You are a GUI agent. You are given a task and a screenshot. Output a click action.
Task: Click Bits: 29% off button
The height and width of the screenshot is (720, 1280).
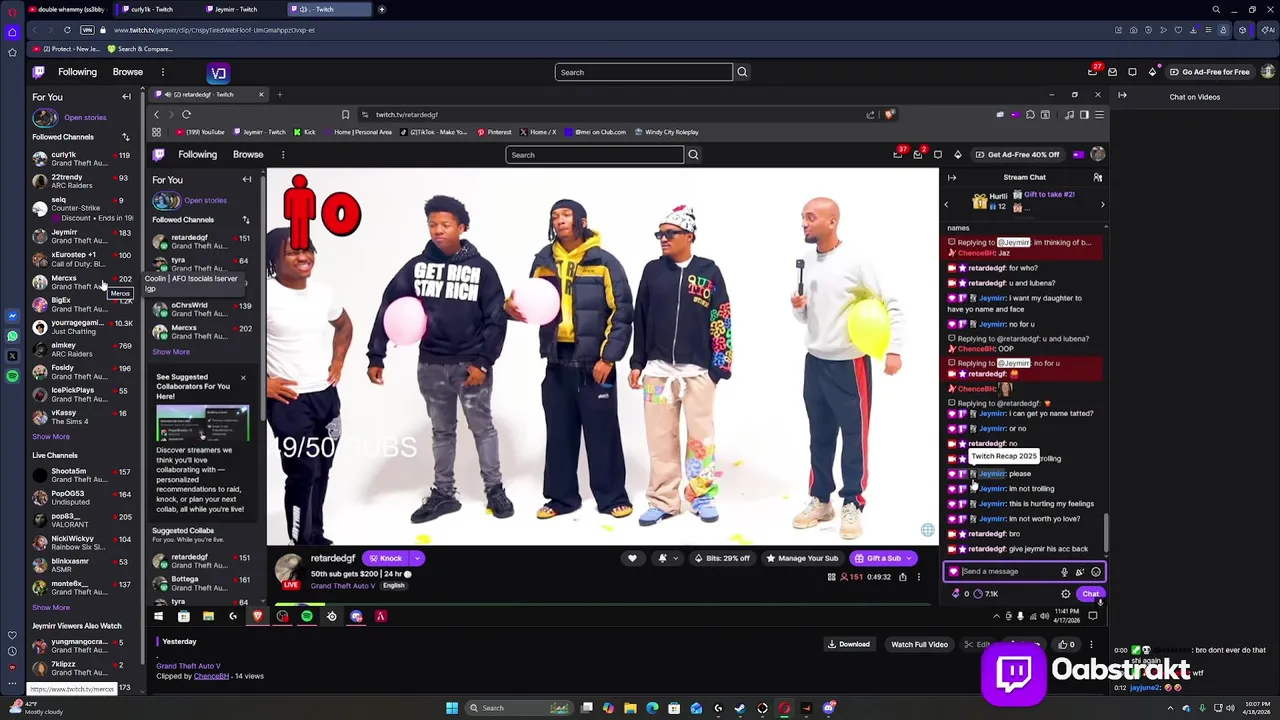pyautogui.click(x=721, y=558)
